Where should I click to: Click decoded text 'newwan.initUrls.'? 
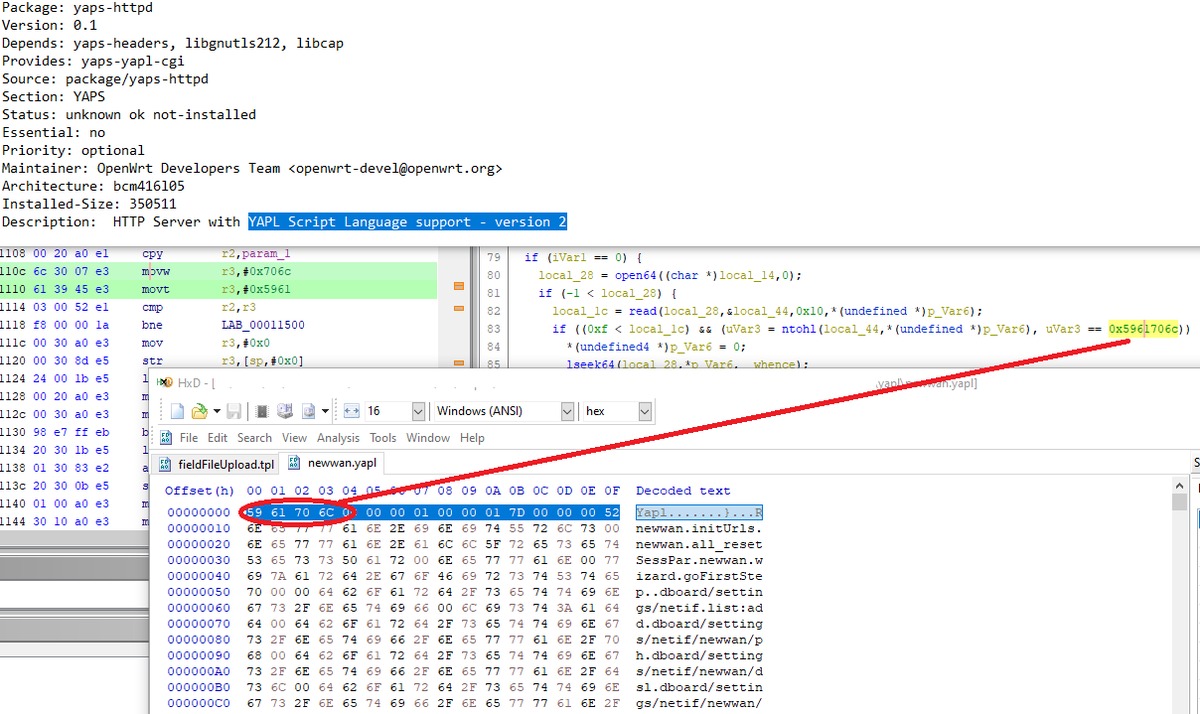tap(699, 528)
